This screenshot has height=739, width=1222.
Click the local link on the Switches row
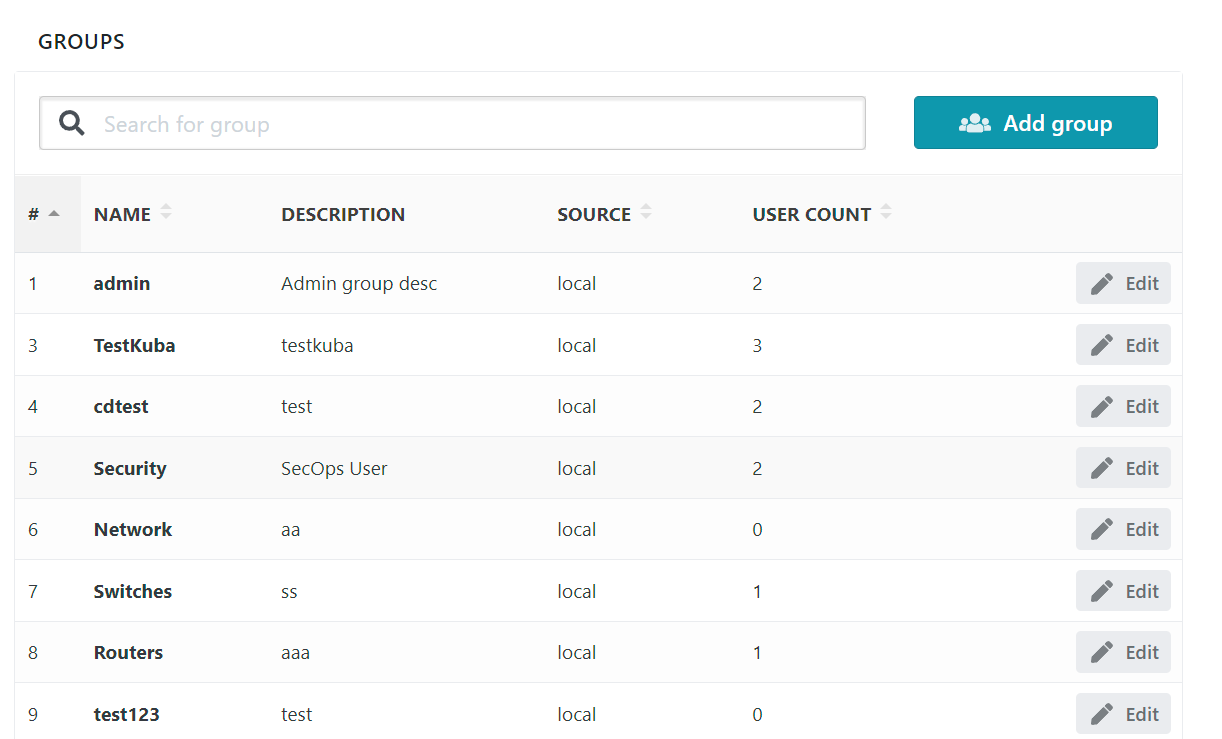pyautogui.click(x=577, y=590)
